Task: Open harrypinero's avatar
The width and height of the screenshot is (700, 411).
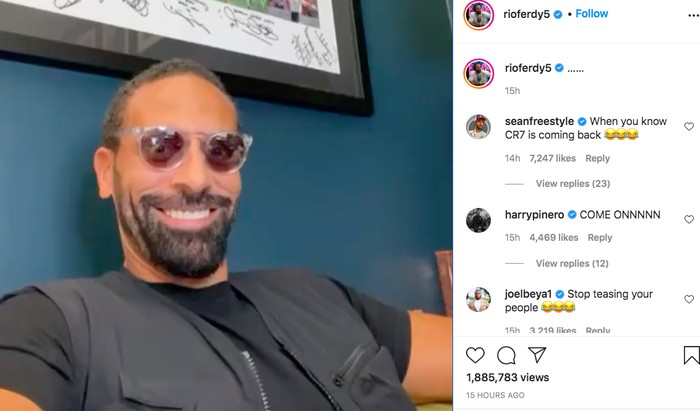Action: coord(479,220)
